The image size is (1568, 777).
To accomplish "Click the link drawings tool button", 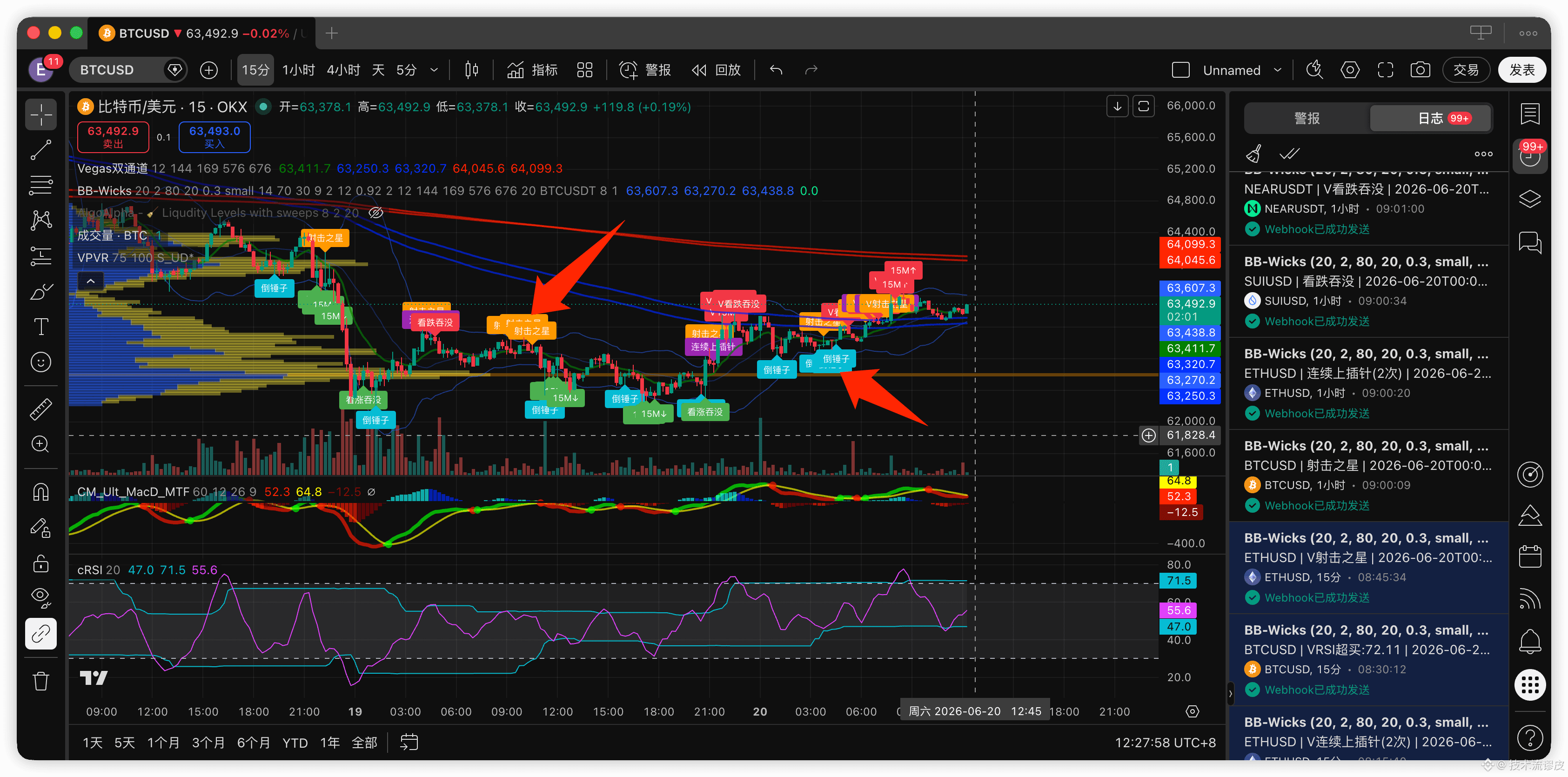I will pos(41,634).
